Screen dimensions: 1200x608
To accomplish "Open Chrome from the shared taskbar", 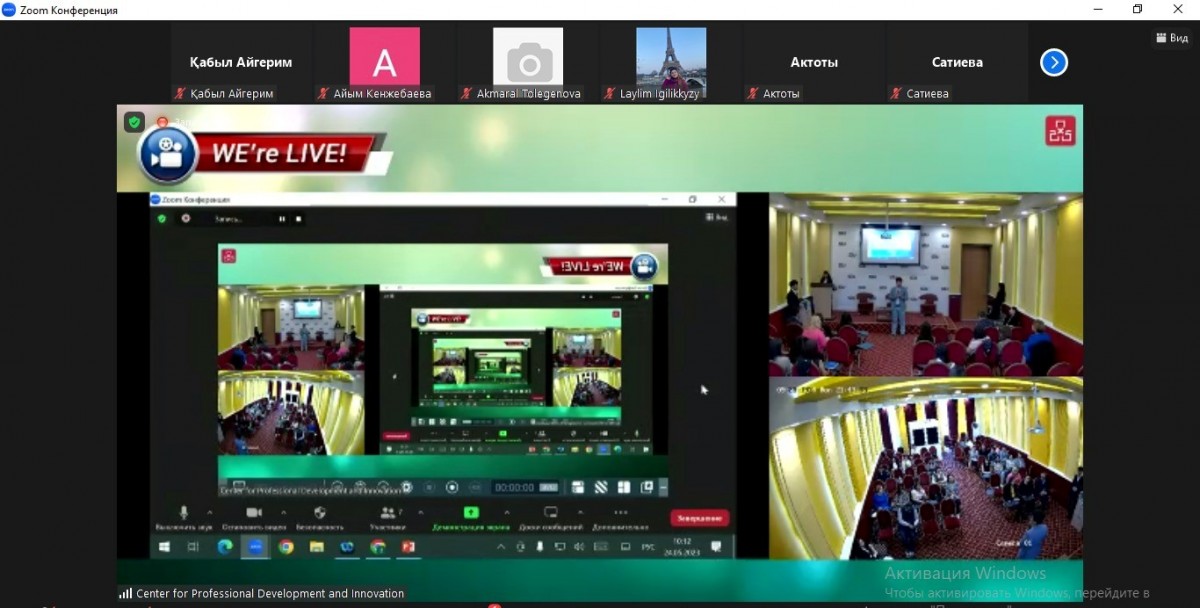I will pos(286,547).
